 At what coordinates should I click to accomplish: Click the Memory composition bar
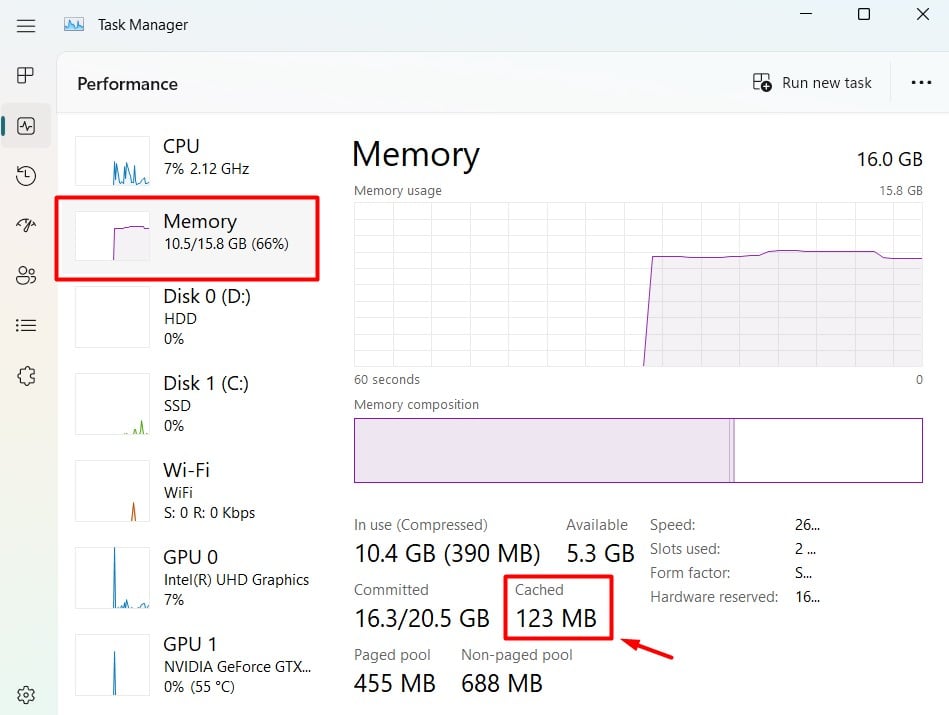point(638,450)
